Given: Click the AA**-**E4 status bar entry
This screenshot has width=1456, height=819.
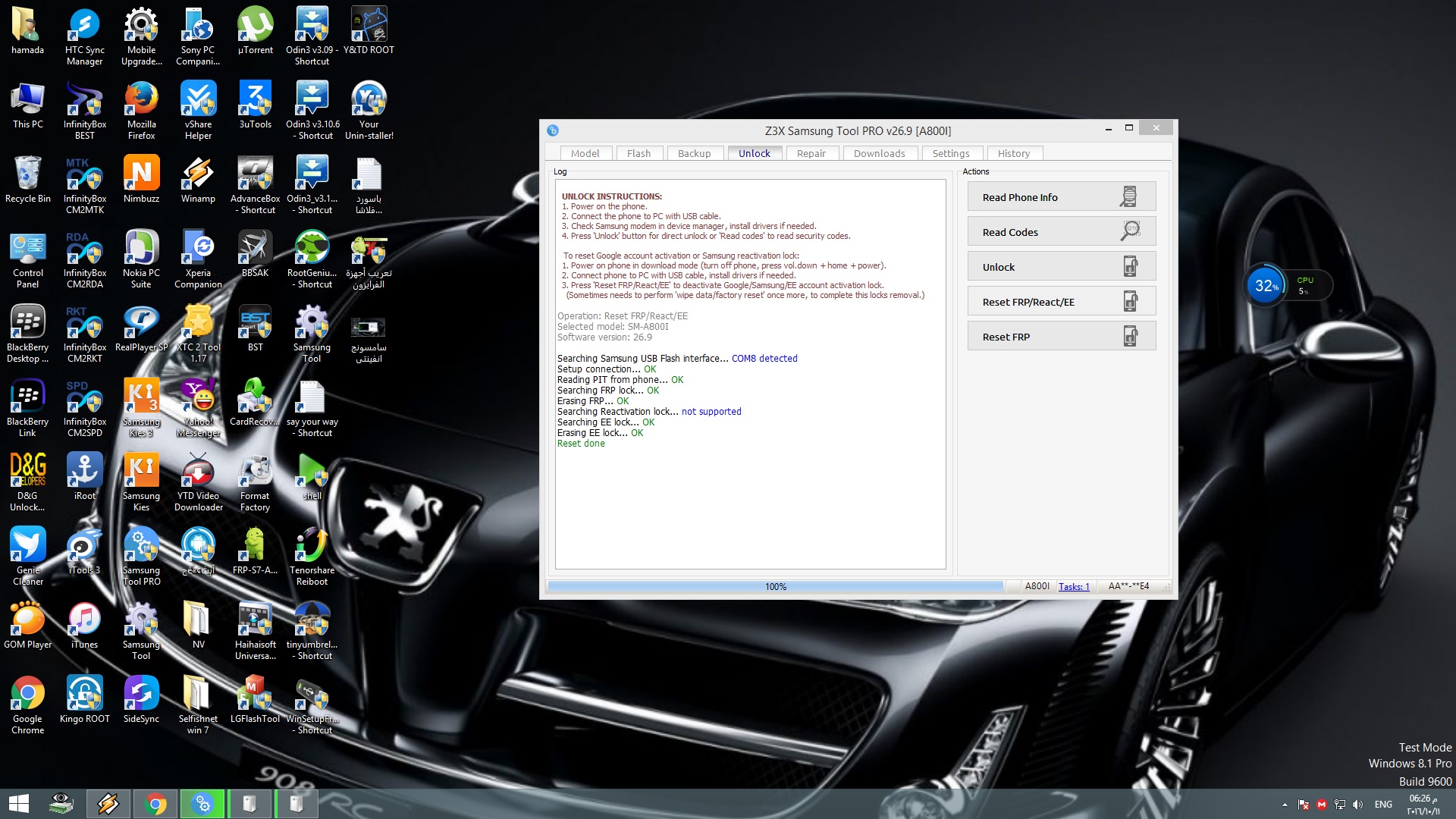Looking at the screenshot, I should (1128, 586).
